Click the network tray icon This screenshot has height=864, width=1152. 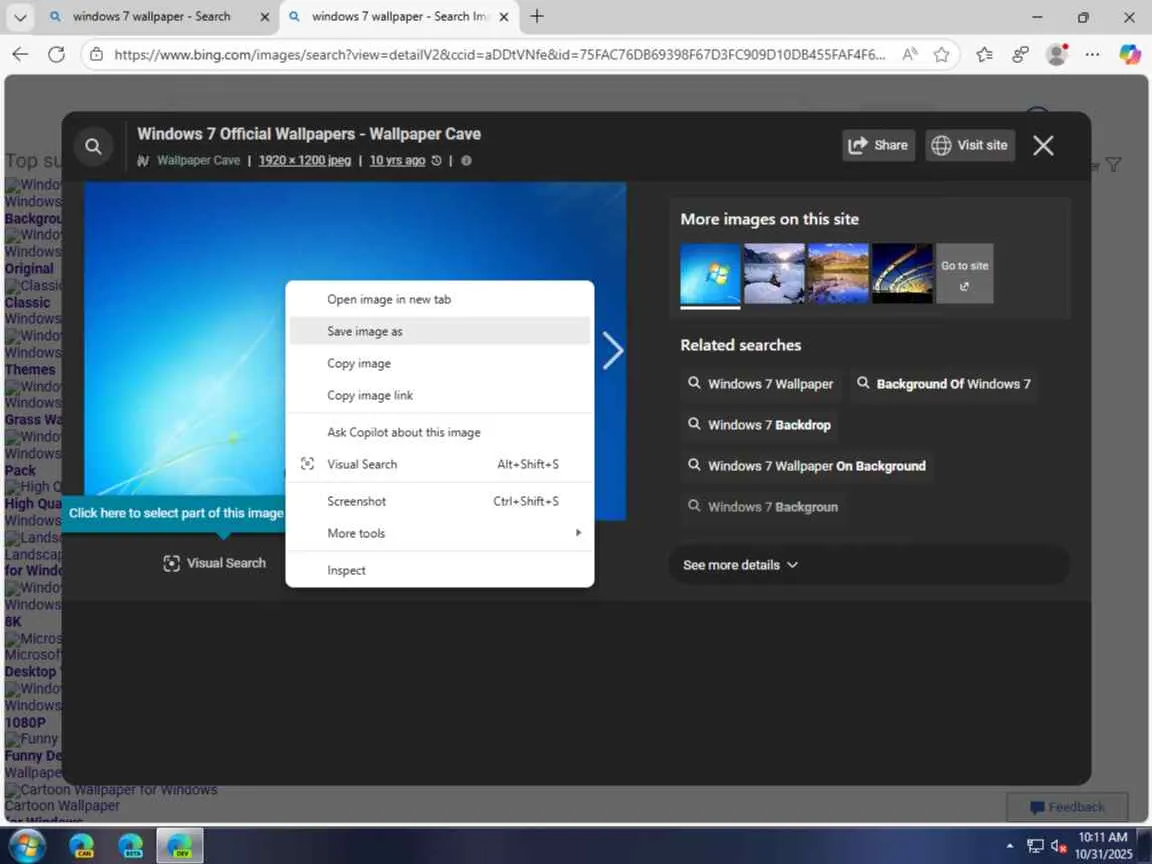[1035, 846]
